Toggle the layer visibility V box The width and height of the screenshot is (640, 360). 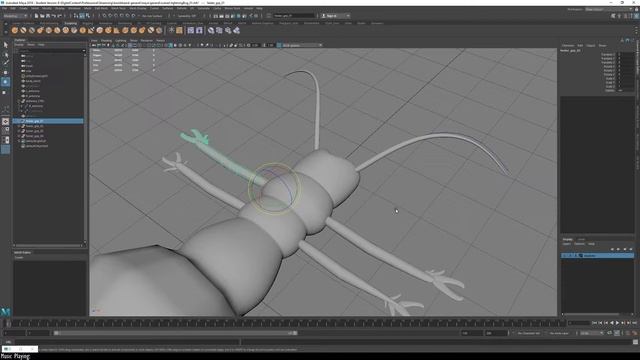(565, 256)
